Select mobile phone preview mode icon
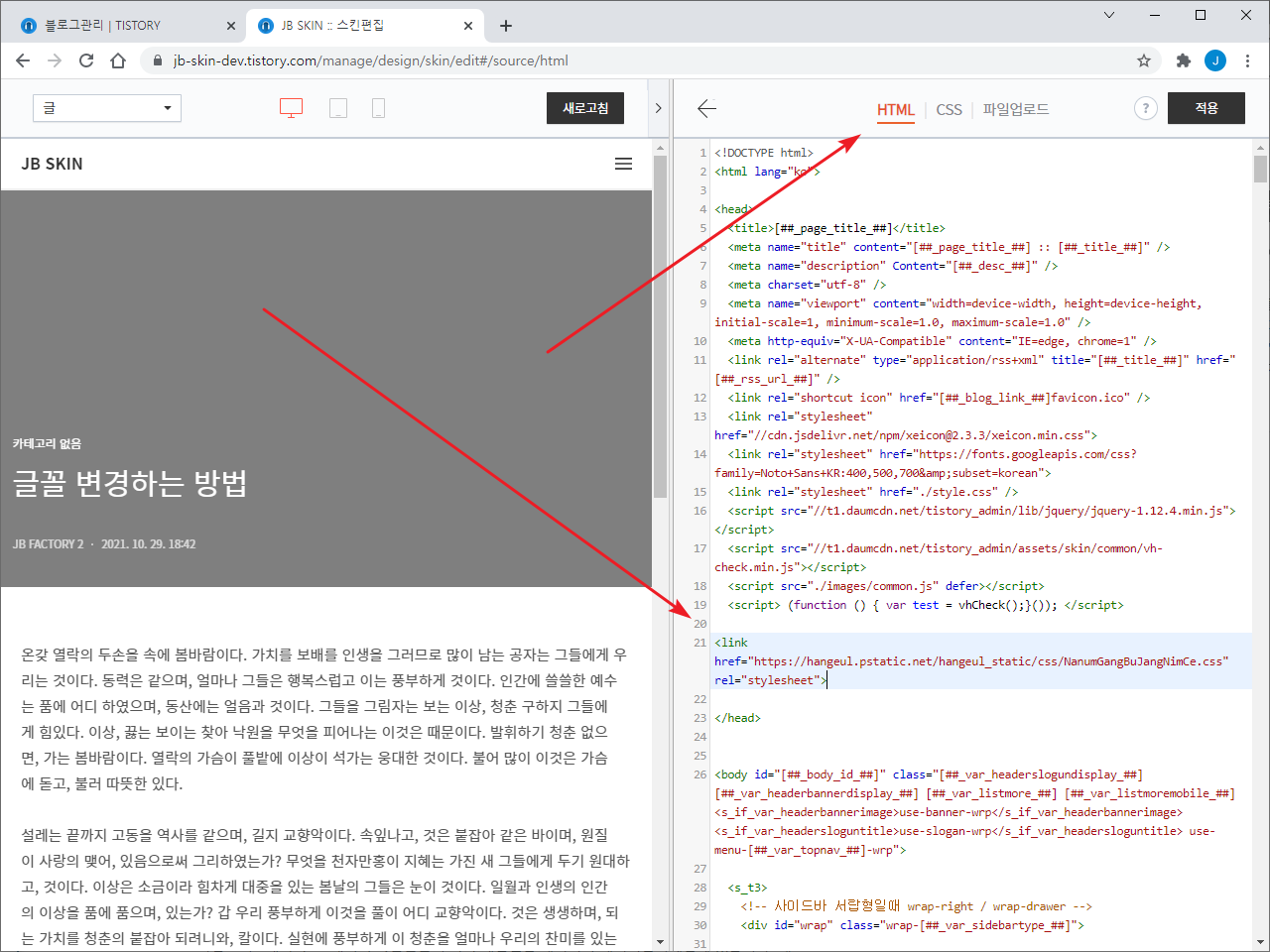 click(378, 108)
